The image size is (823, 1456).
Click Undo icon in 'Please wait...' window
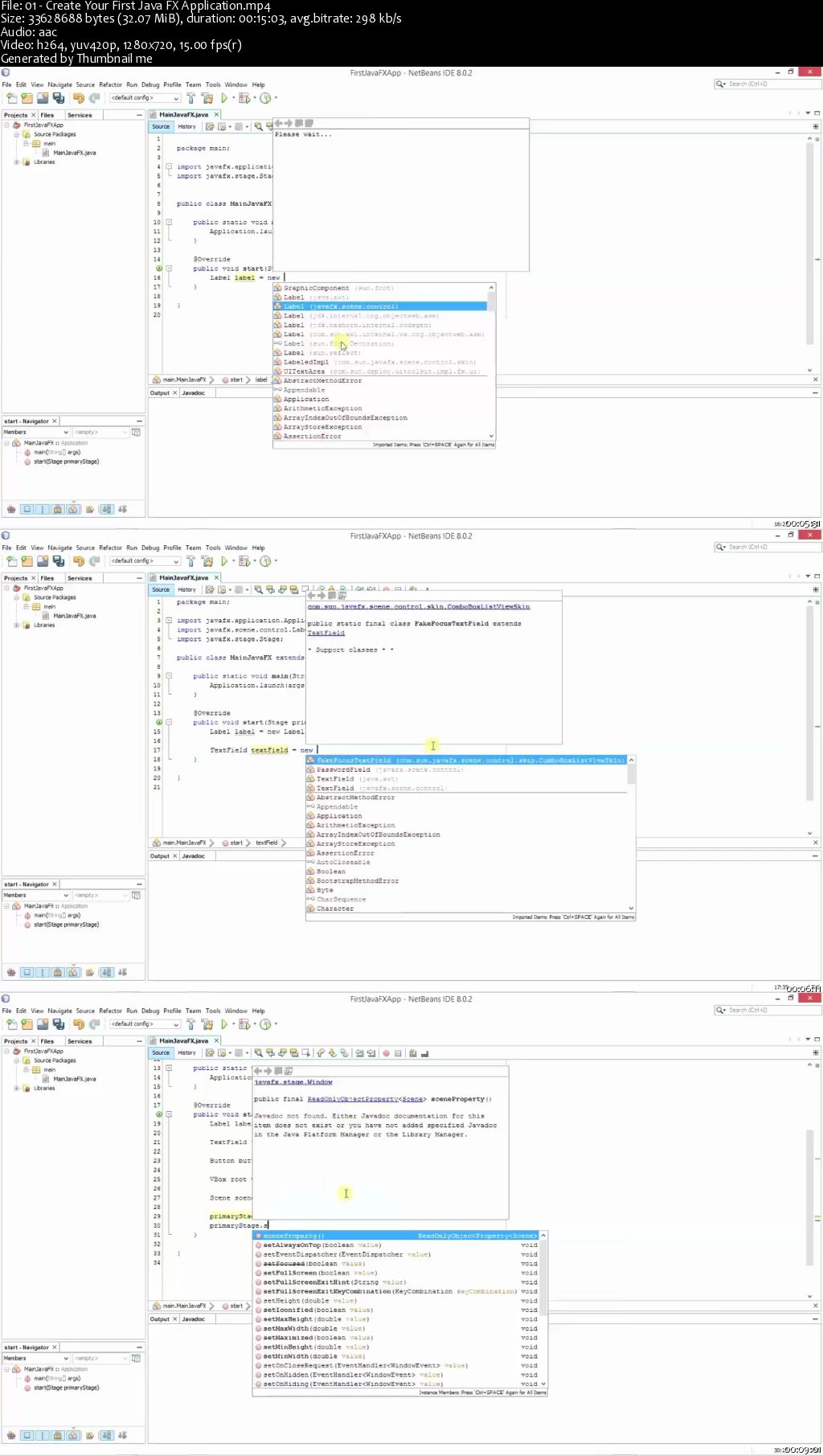(78, 98)
